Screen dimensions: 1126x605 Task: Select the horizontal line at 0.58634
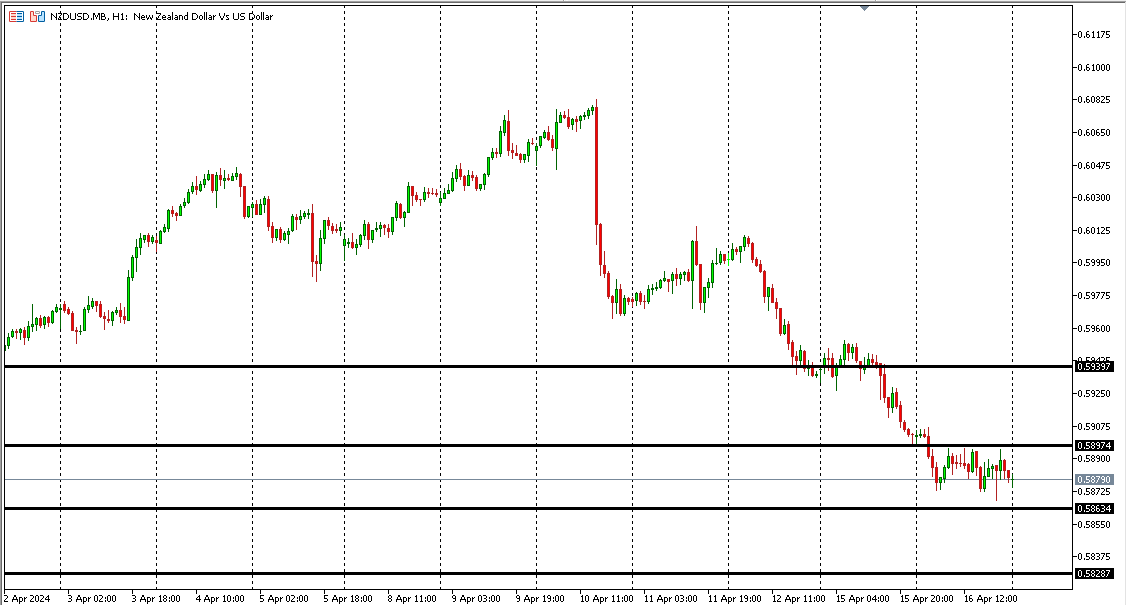[539, 508]
